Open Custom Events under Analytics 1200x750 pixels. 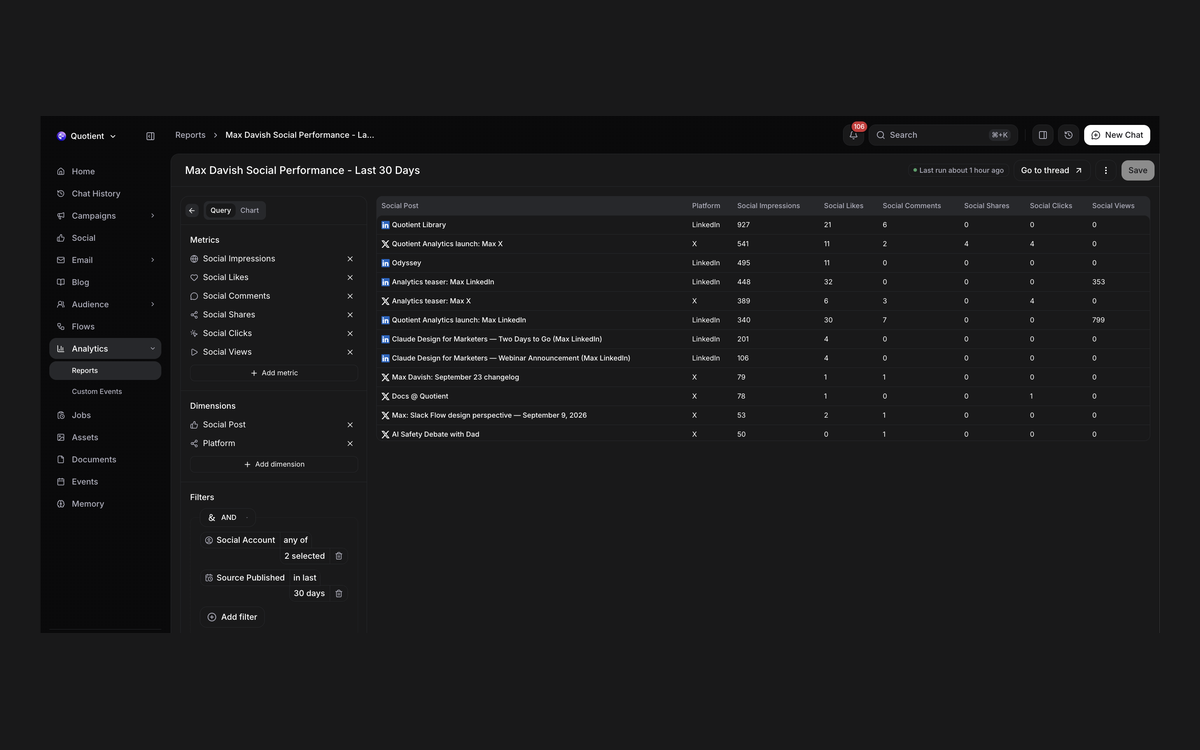click(105, 392)
